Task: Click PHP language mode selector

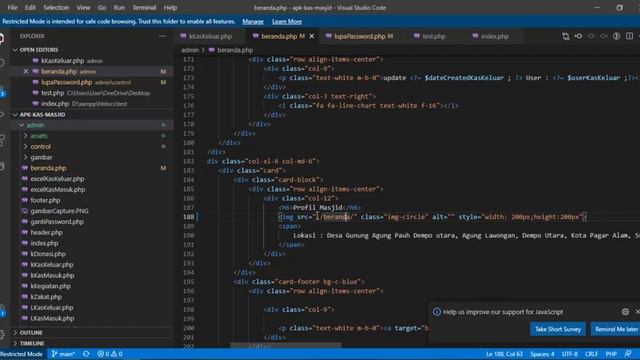Action: (611, 354)
